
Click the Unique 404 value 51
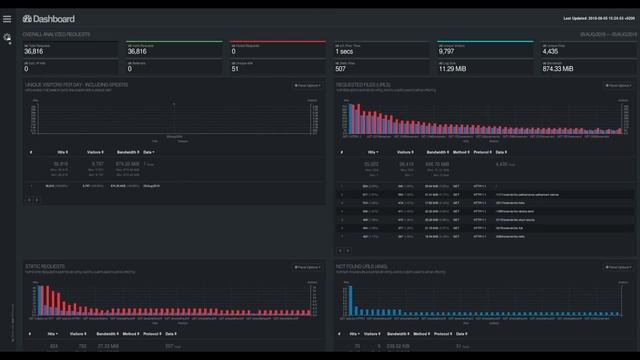click(x=235, y=69)
